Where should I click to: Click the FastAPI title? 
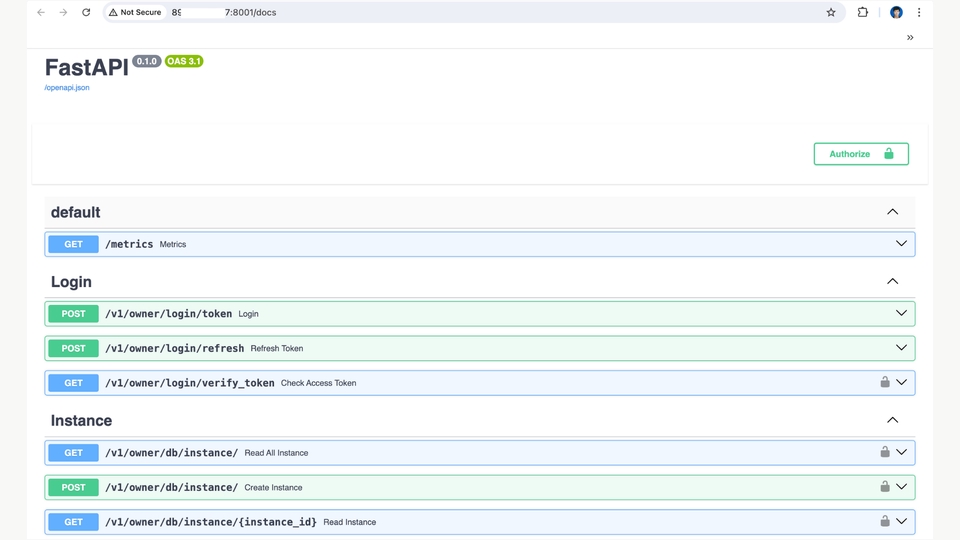tap(86, 67)
